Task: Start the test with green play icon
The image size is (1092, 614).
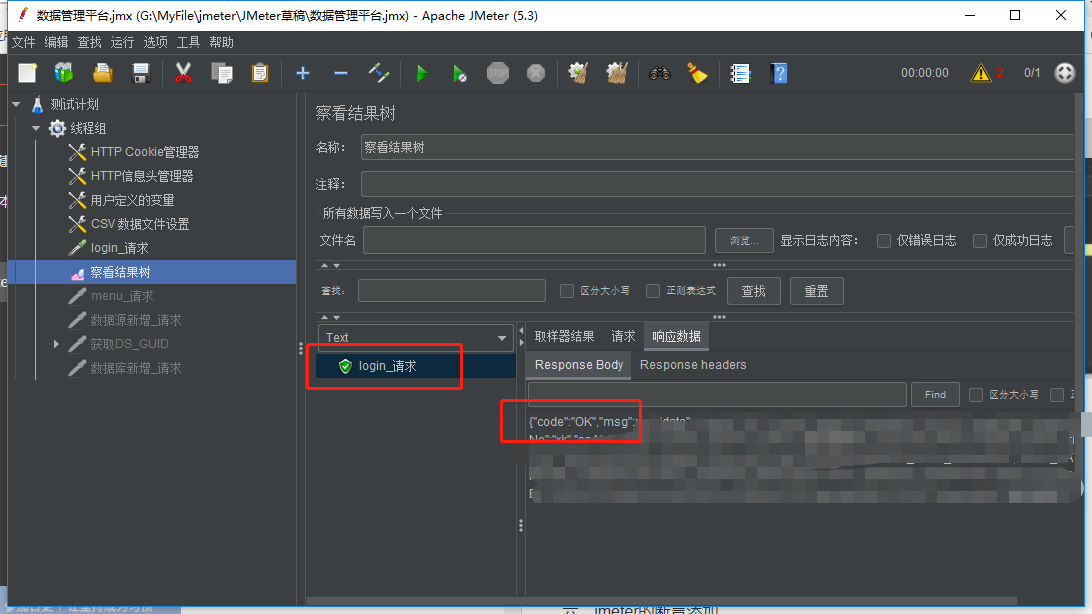Action: pos(421,73)
